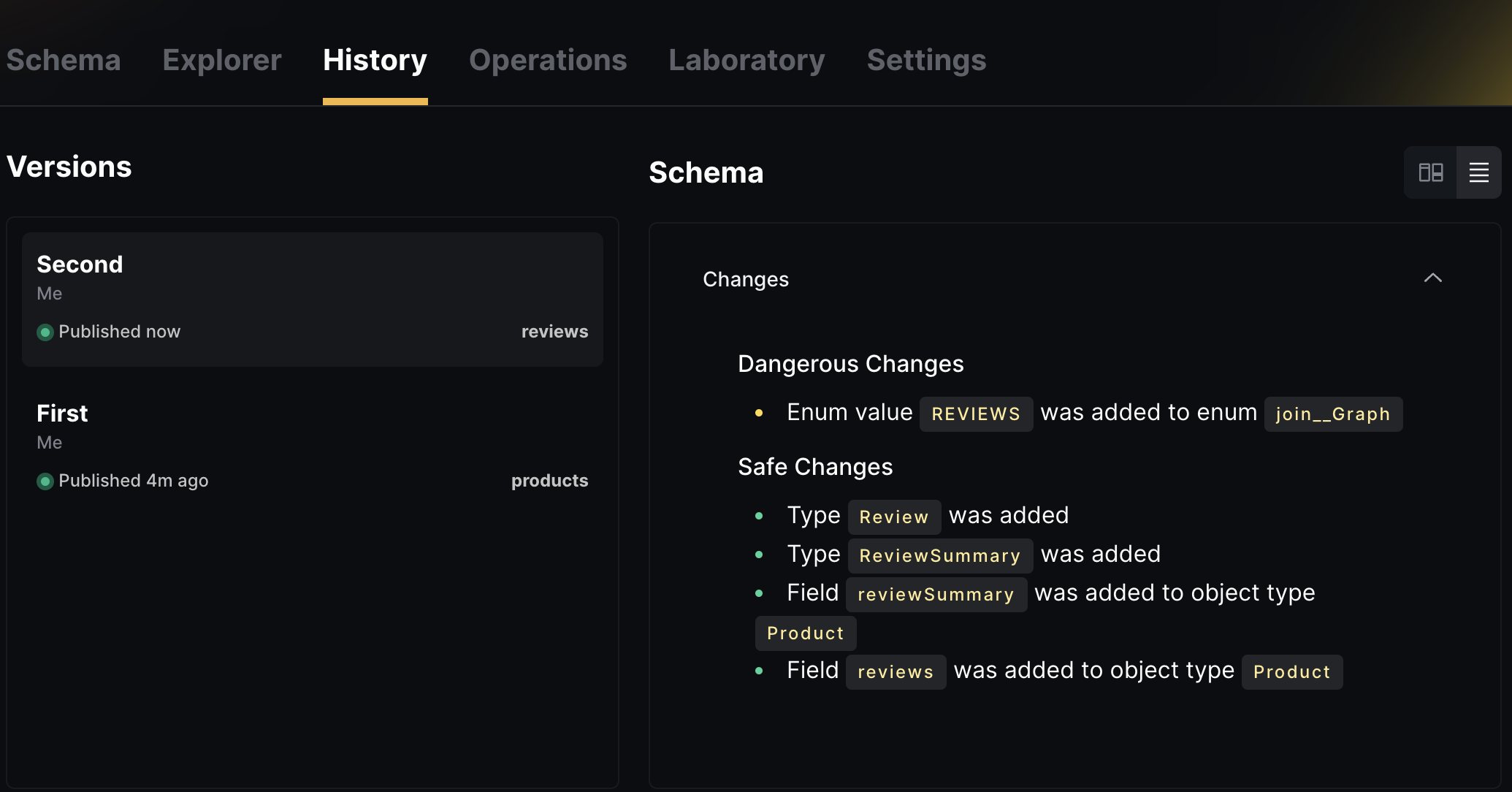Screen dimensions: 1512x792
Task: Go to the Operations tab
Action: pos(548,60)
